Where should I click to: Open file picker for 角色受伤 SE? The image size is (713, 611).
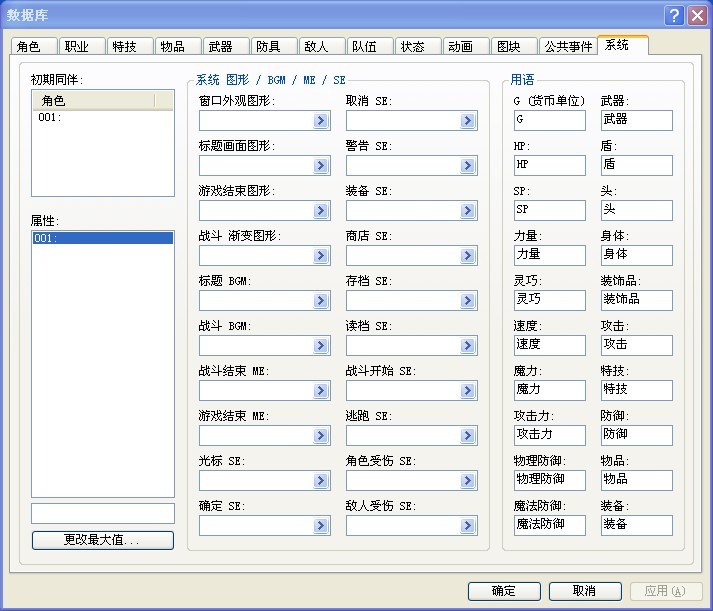(x=467, y=481)
